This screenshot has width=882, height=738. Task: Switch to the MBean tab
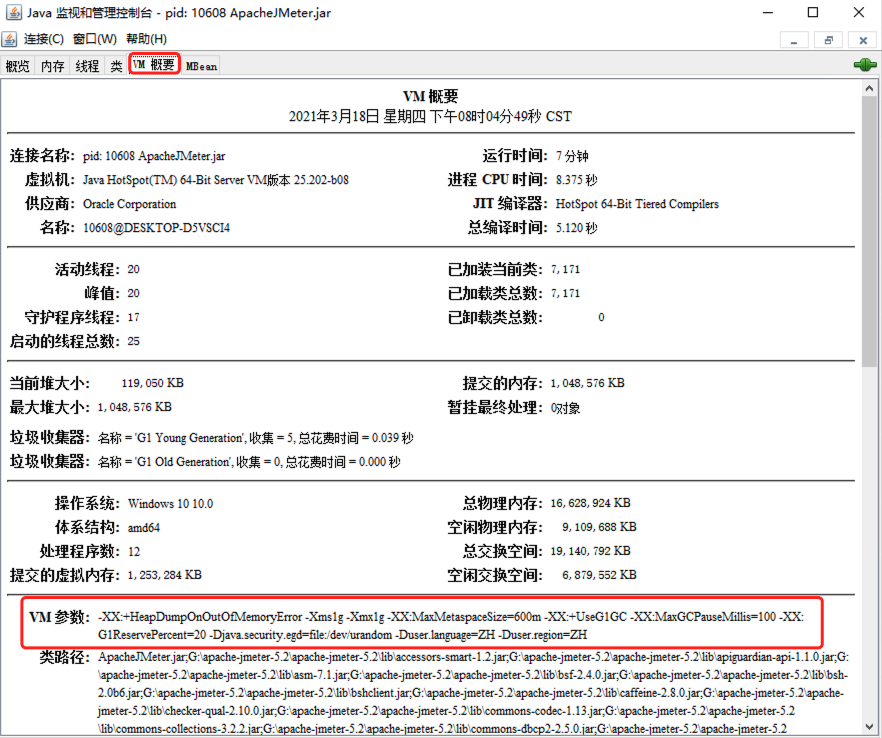(201, 66)
